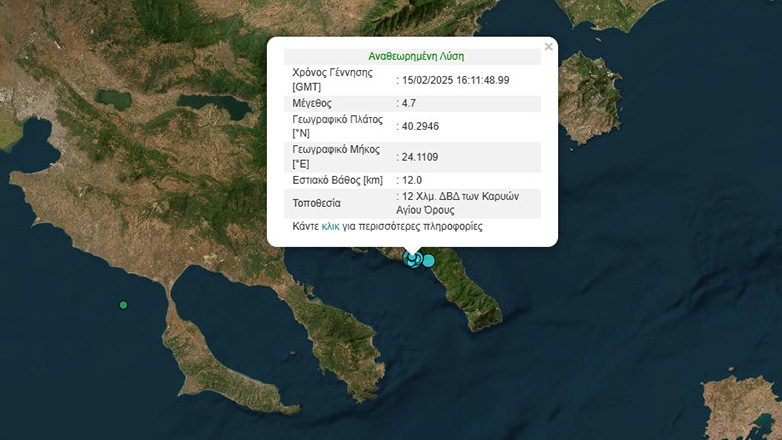Select the latitude value 40.2946
The width and height of the screenshot is (782, 440).
(421, 126)
